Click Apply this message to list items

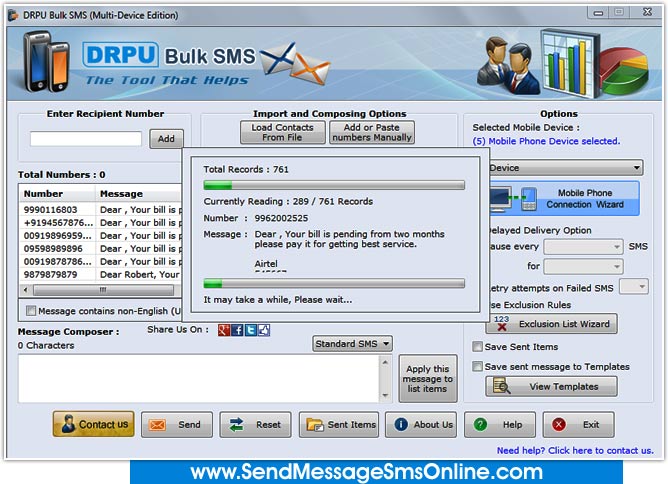(427, 378)
